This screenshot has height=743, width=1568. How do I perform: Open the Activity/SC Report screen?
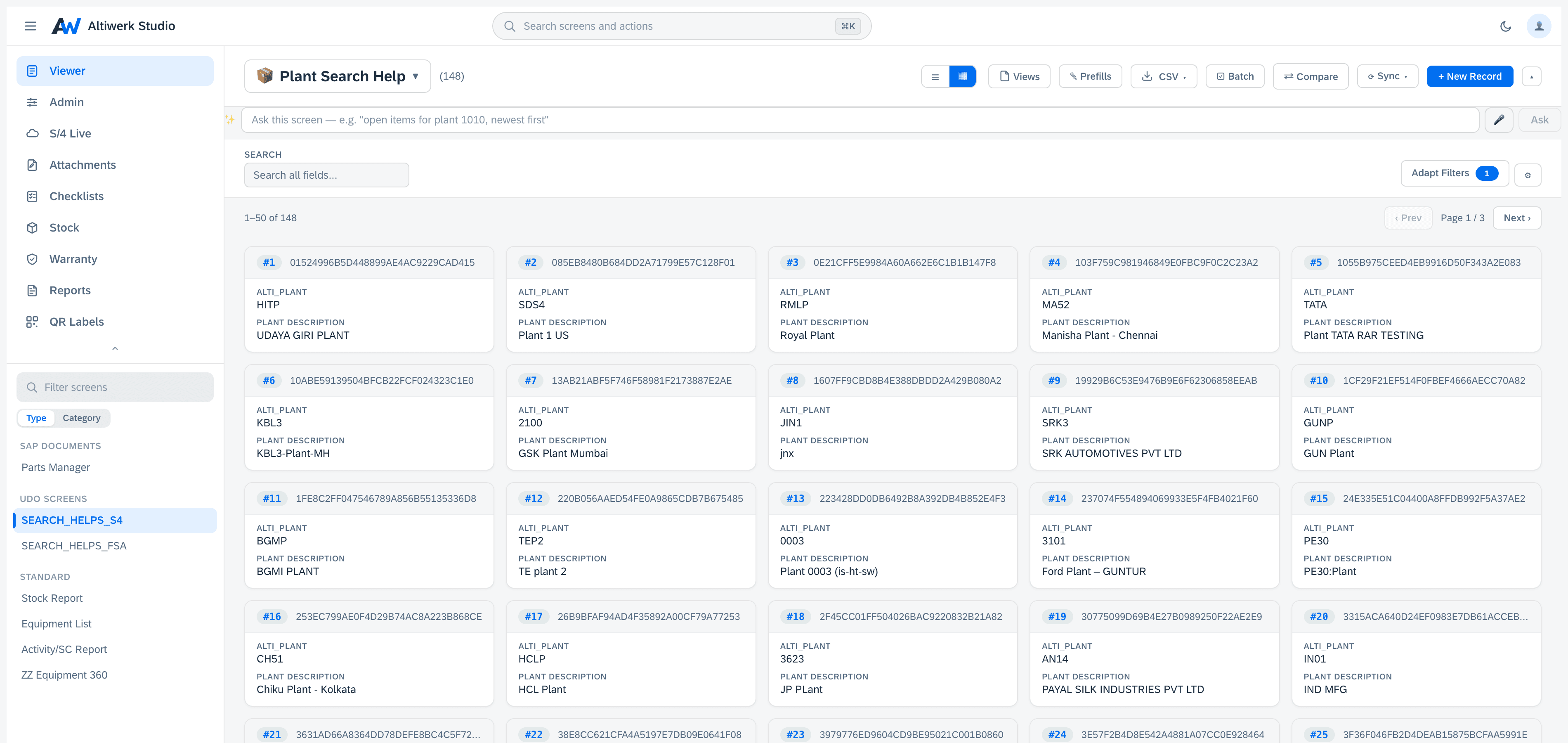click(115, 650)
